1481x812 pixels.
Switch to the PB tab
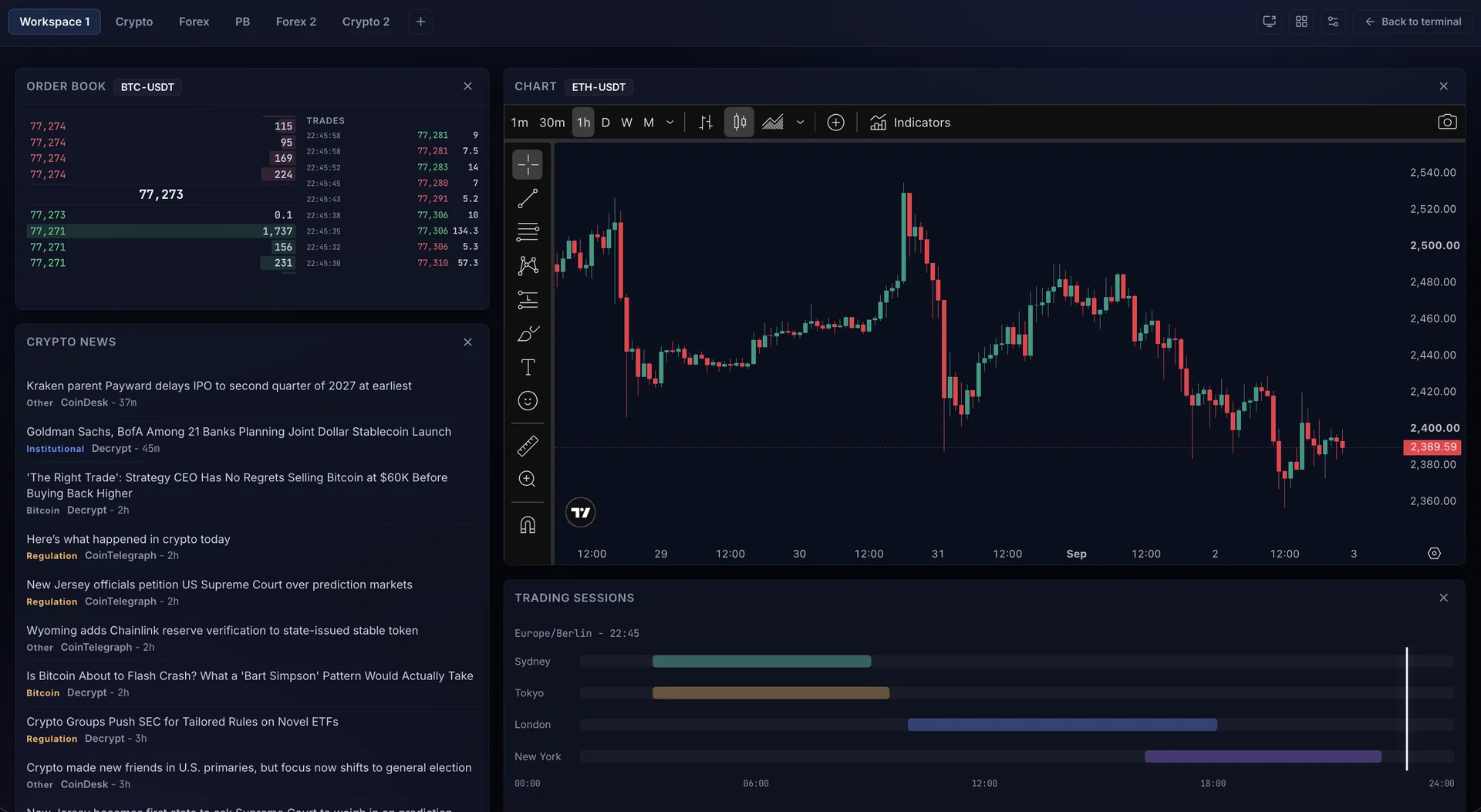pos(242,22)
